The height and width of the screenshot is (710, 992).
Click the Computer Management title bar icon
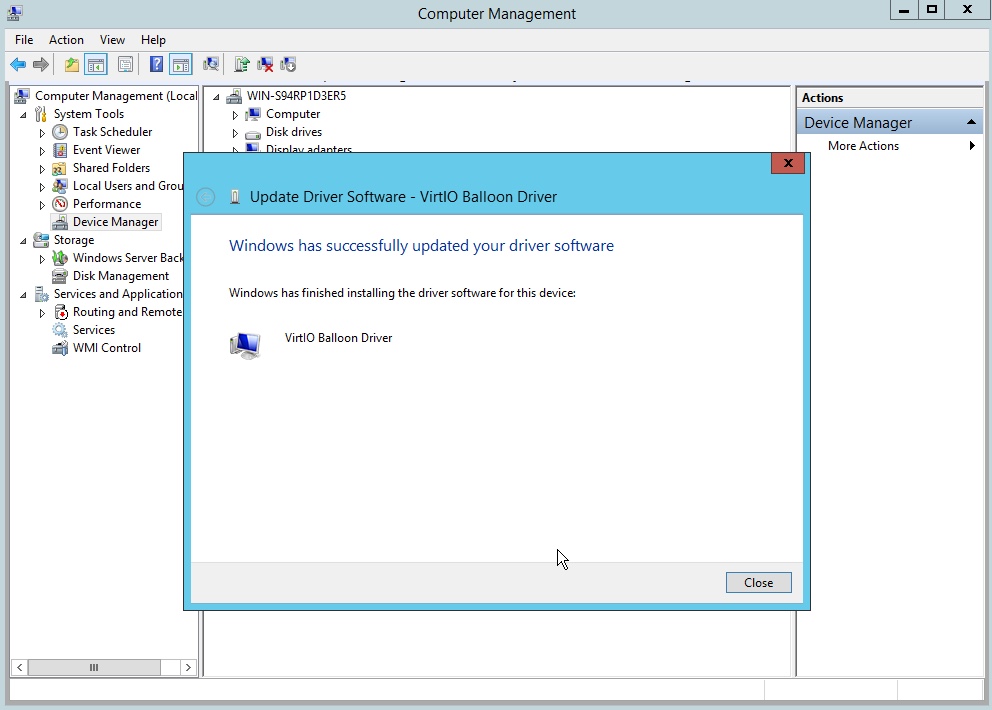pyautogui.click(x=15, y=13)
